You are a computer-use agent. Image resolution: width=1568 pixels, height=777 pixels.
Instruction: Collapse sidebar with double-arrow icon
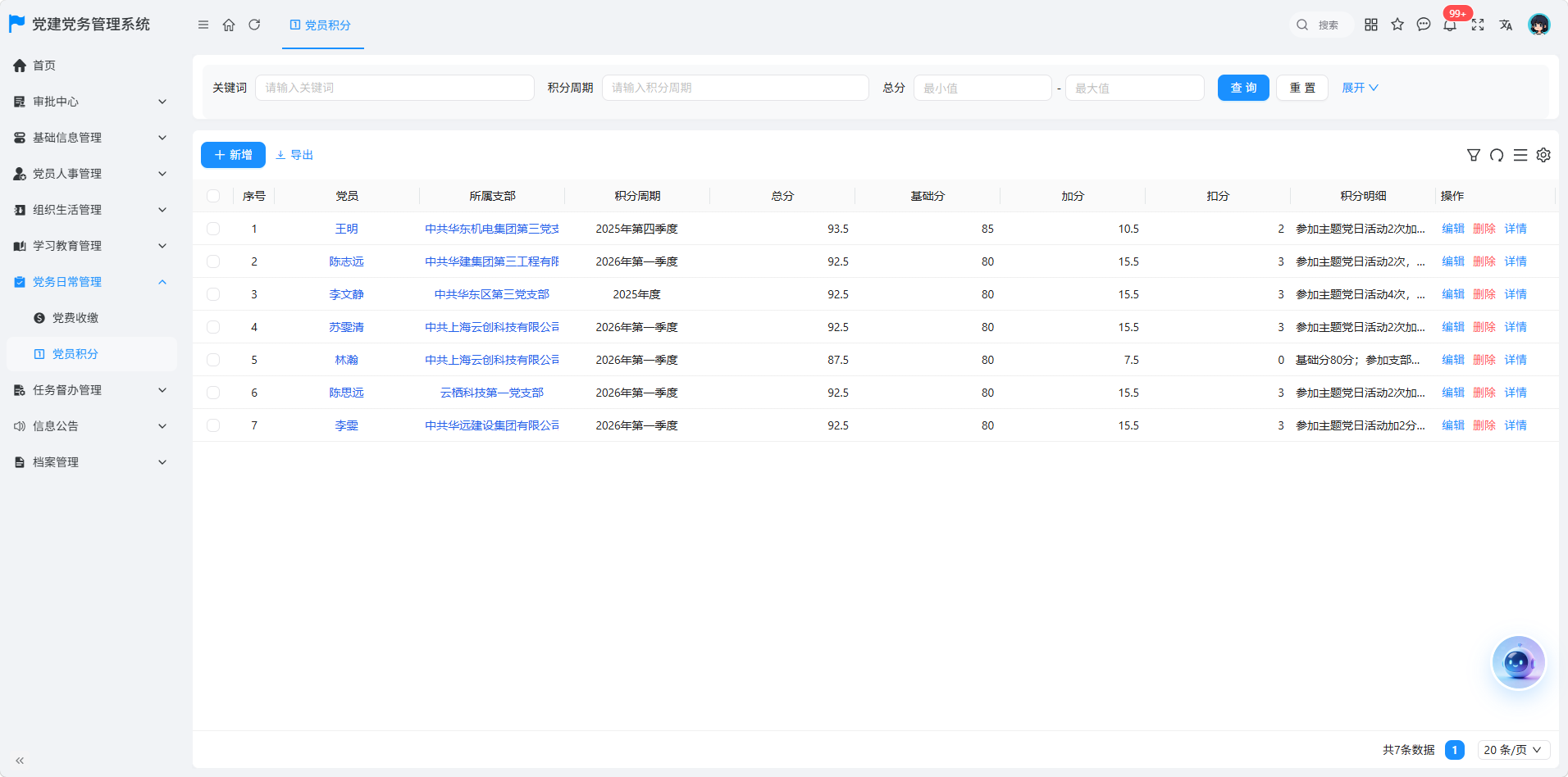click(20, 761)
